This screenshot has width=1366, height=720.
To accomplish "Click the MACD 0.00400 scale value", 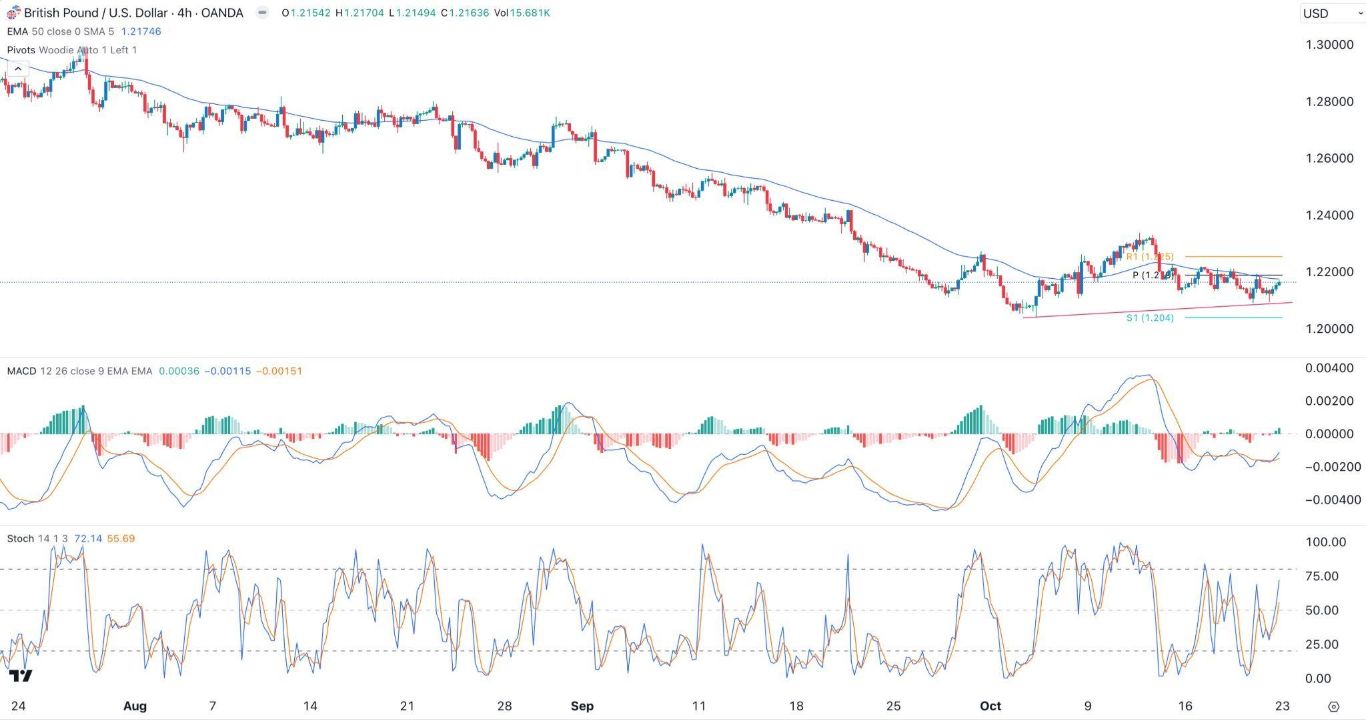I will point(1330,368).
